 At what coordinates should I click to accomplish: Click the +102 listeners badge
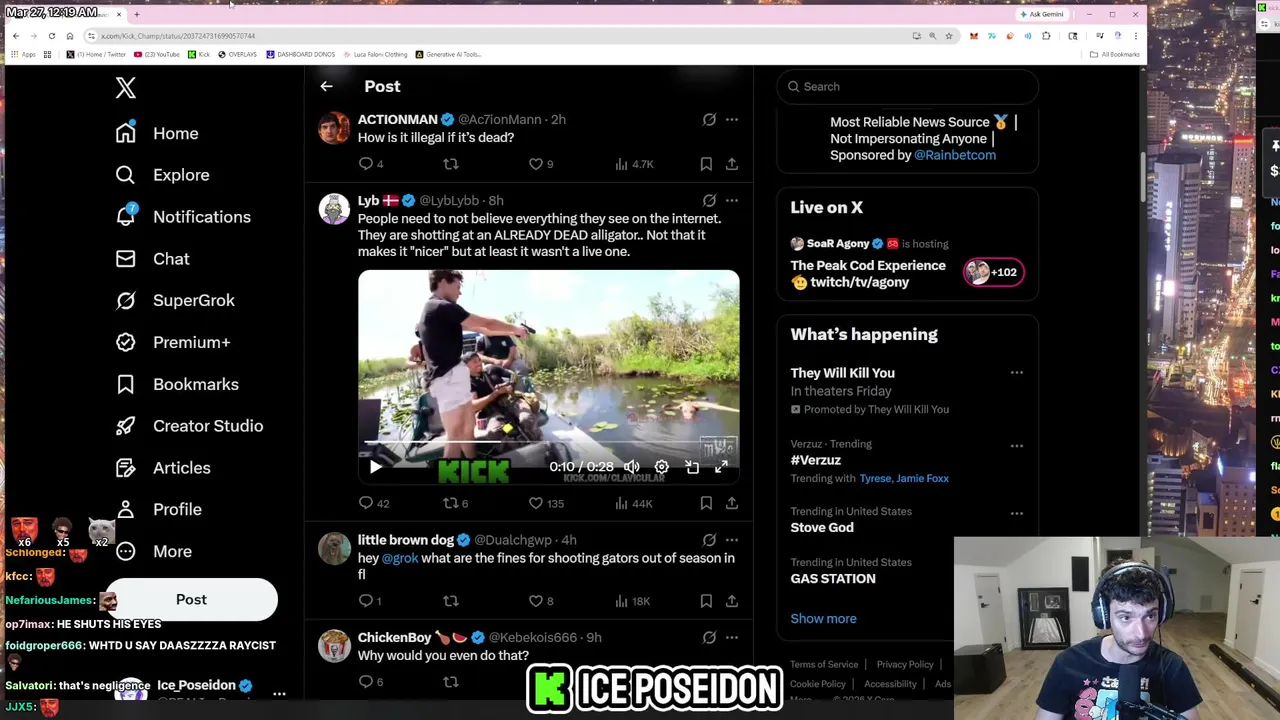point(993,272)
